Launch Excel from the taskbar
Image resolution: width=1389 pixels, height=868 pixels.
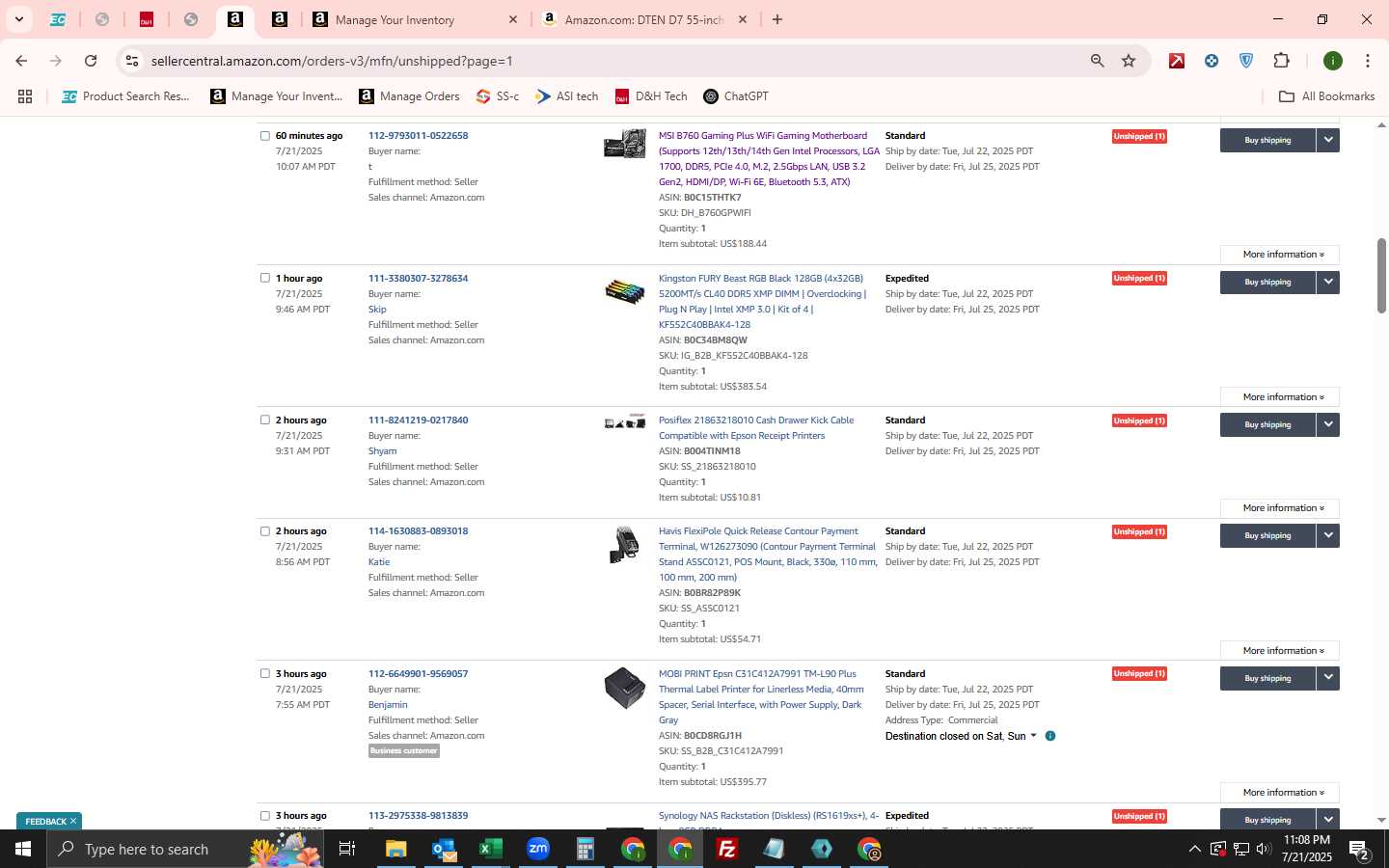coord(491,849)
